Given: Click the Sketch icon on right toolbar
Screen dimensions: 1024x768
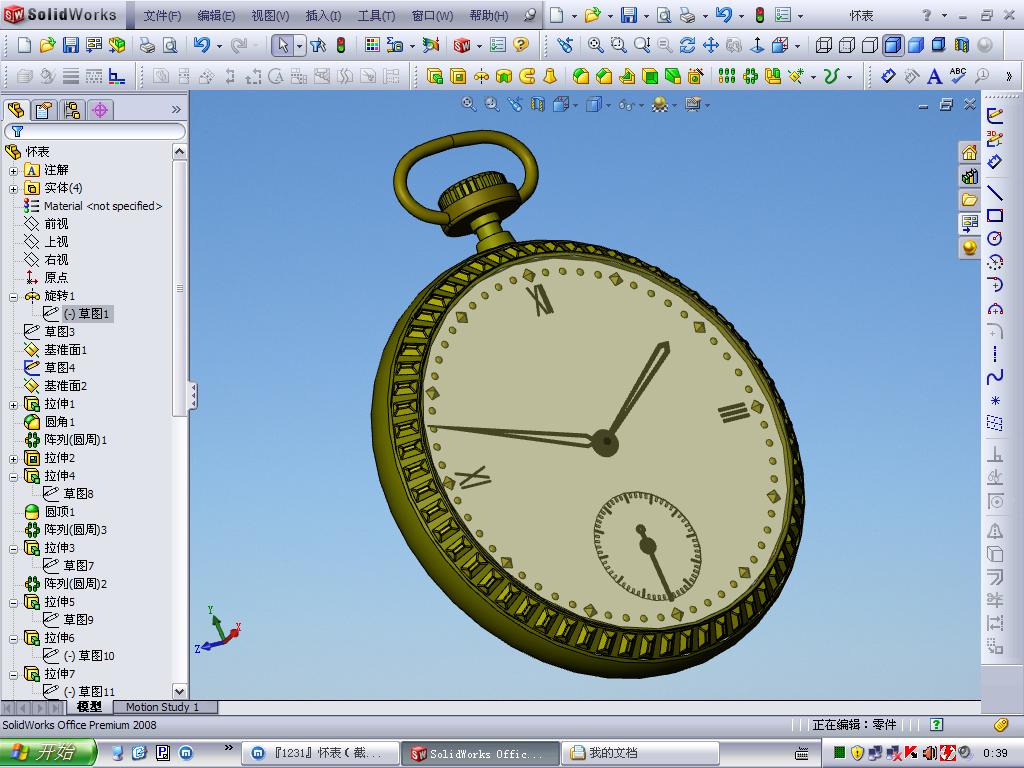Looking at the screenshot, I should (995, 116).
